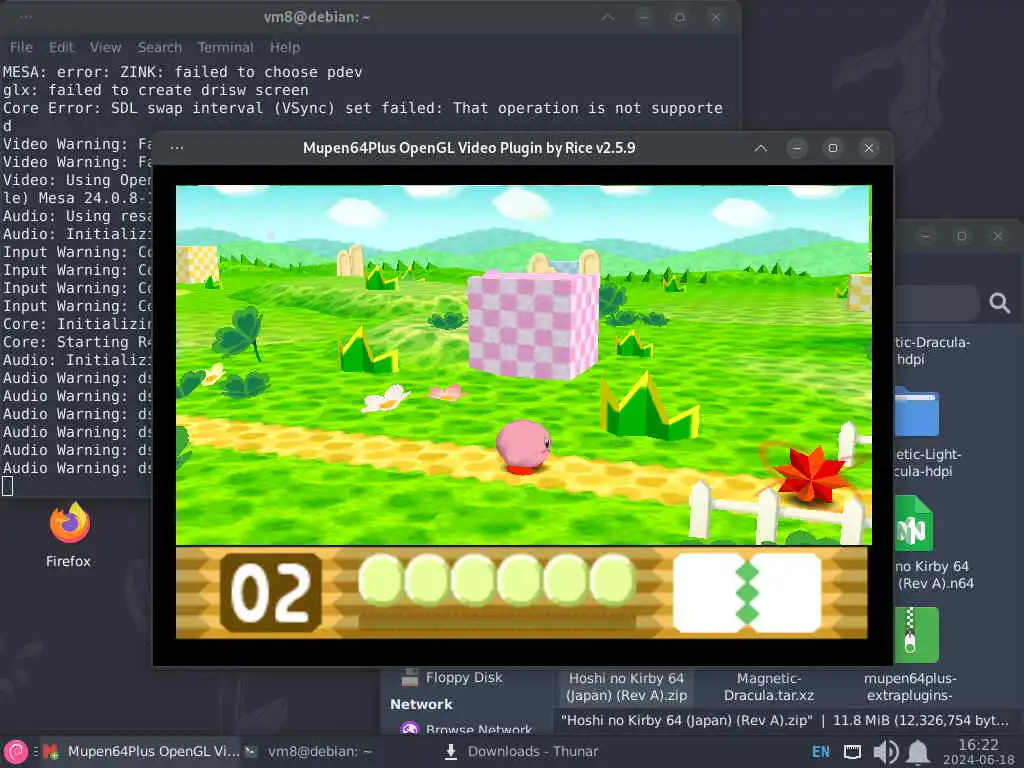1024x768 pixels.
Task: Open the volume speaker tray icon
Action: coord(886,752)
